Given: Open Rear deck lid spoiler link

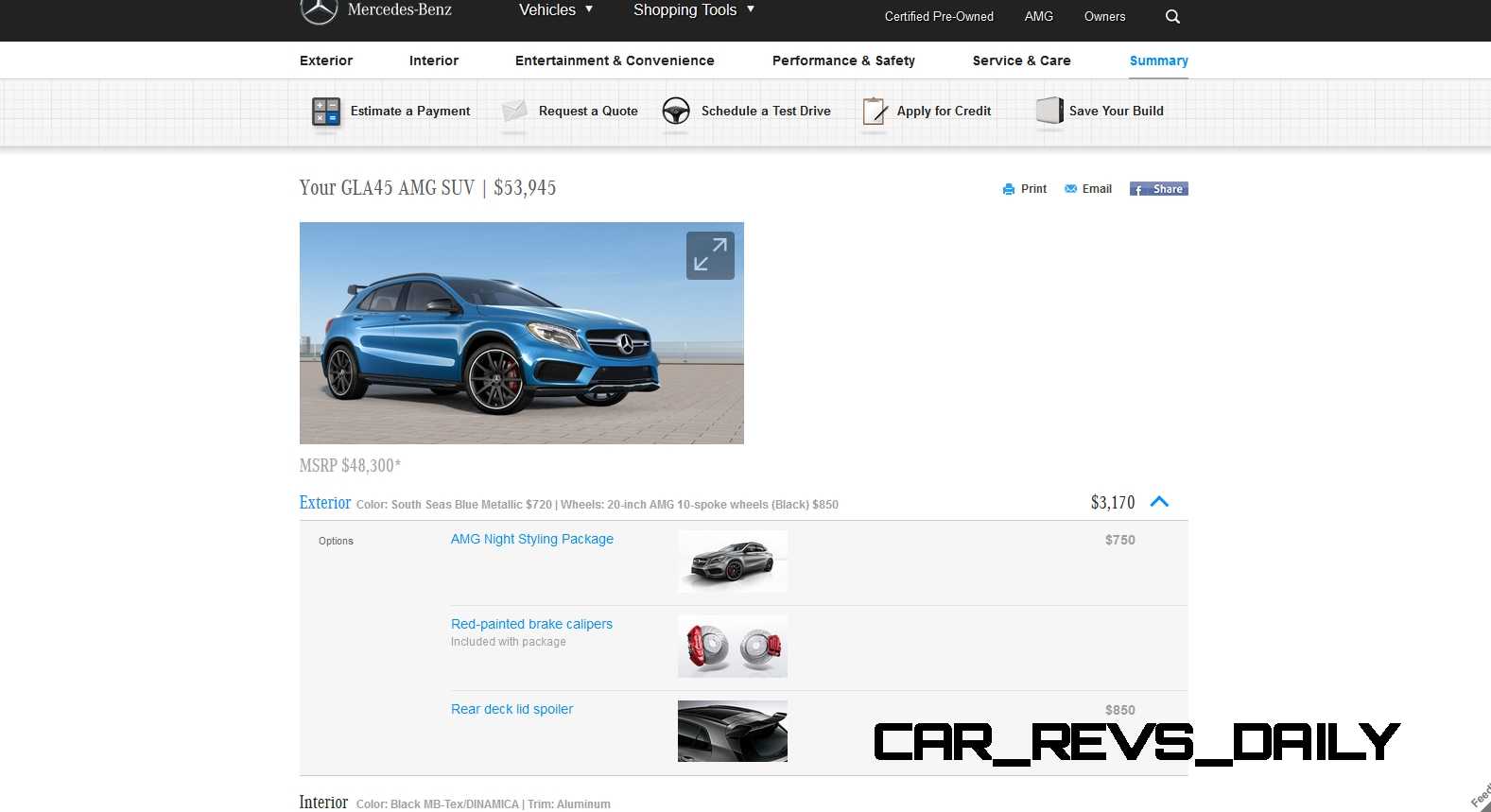Looking at the screenshot, I should point(511,709).
